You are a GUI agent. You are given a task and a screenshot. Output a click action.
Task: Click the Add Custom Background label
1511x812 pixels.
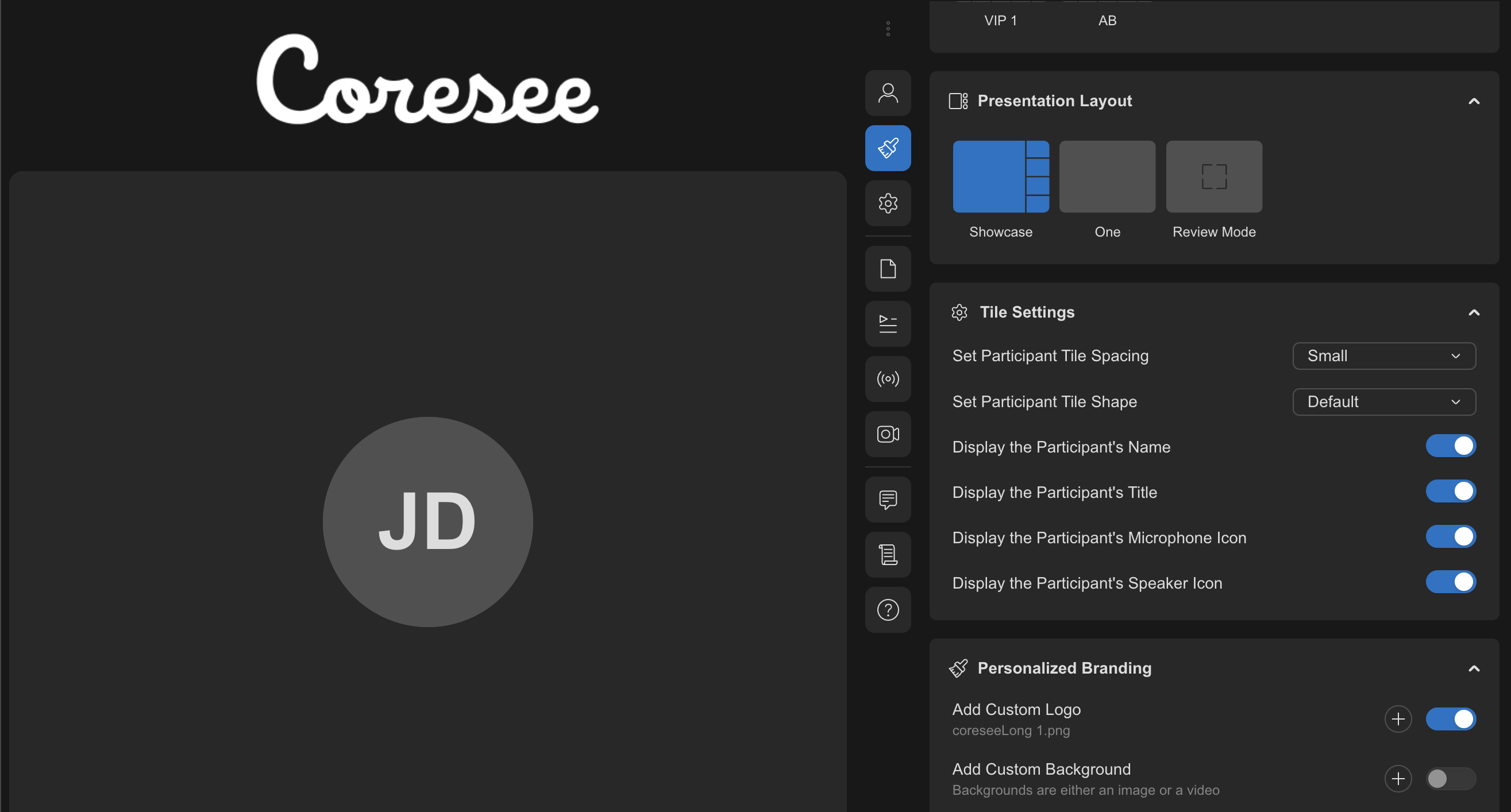pos(1041,769)
